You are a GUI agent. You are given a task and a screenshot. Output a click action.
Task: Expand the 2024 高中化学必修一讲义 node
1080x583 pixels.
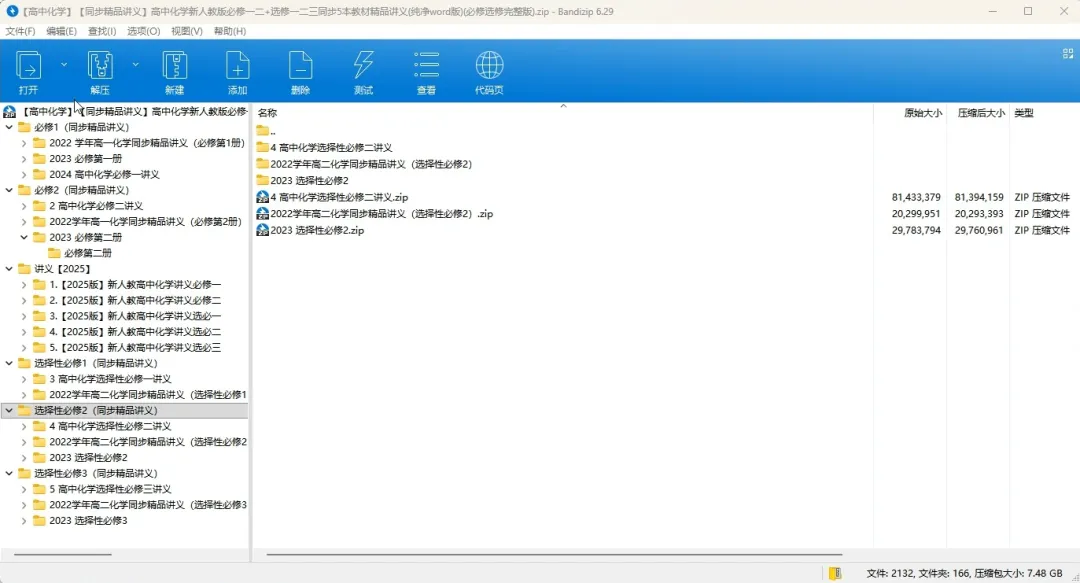(x=24, y=174)
